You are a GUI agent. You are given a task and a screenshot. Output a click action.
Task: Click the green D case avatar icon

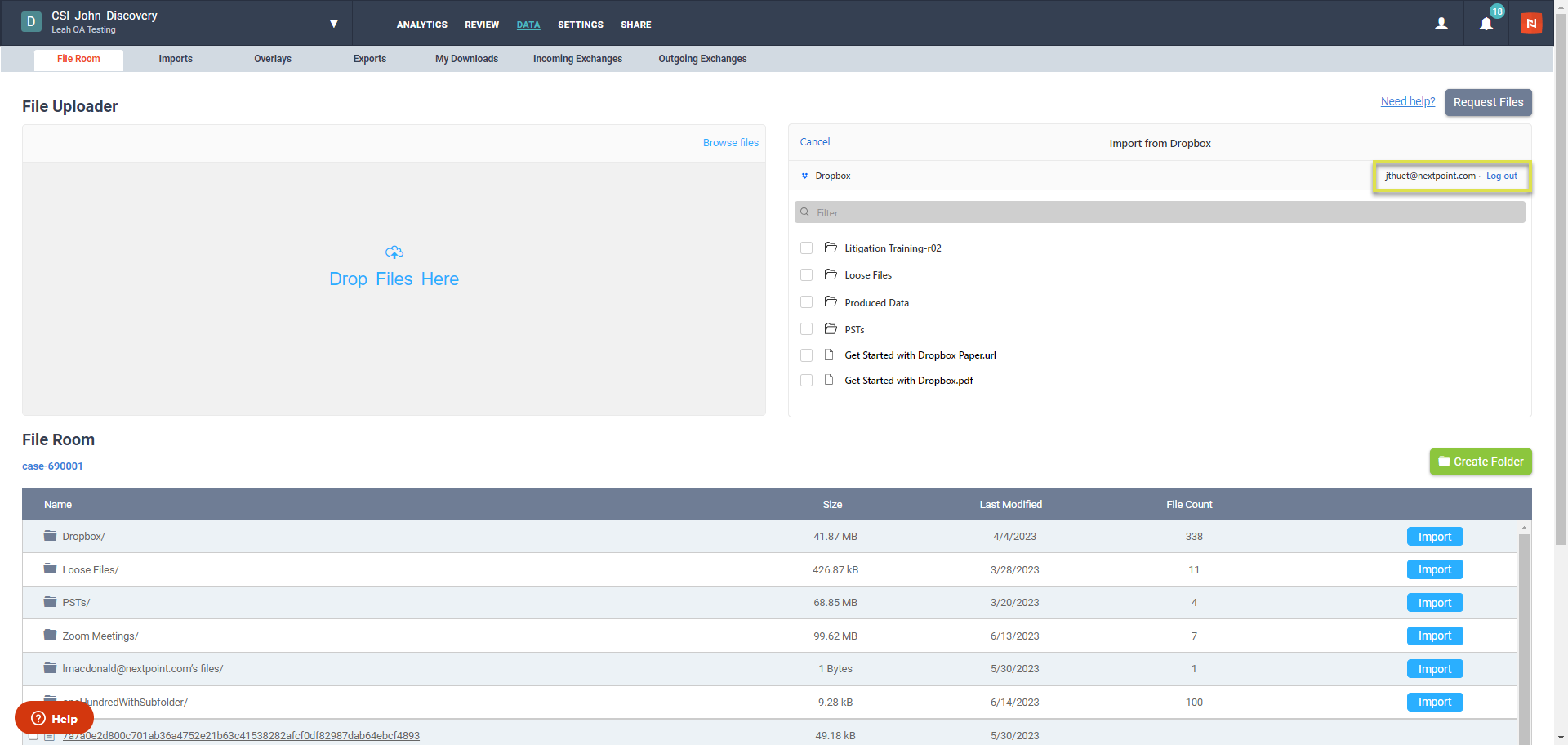pyautogui.click(x=31, y=22)
